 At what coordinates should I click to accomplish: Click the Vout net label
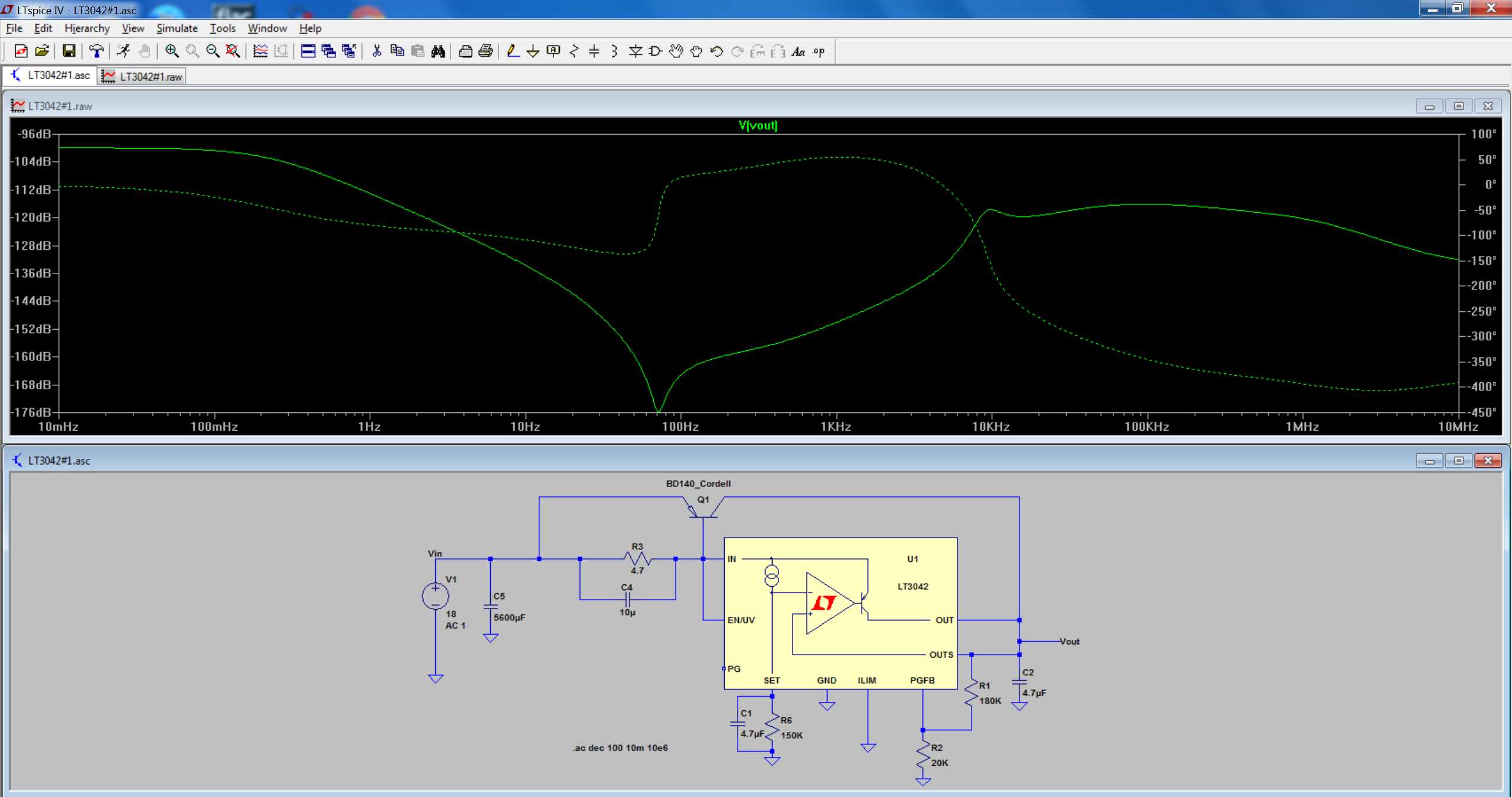click(1070, 641)
